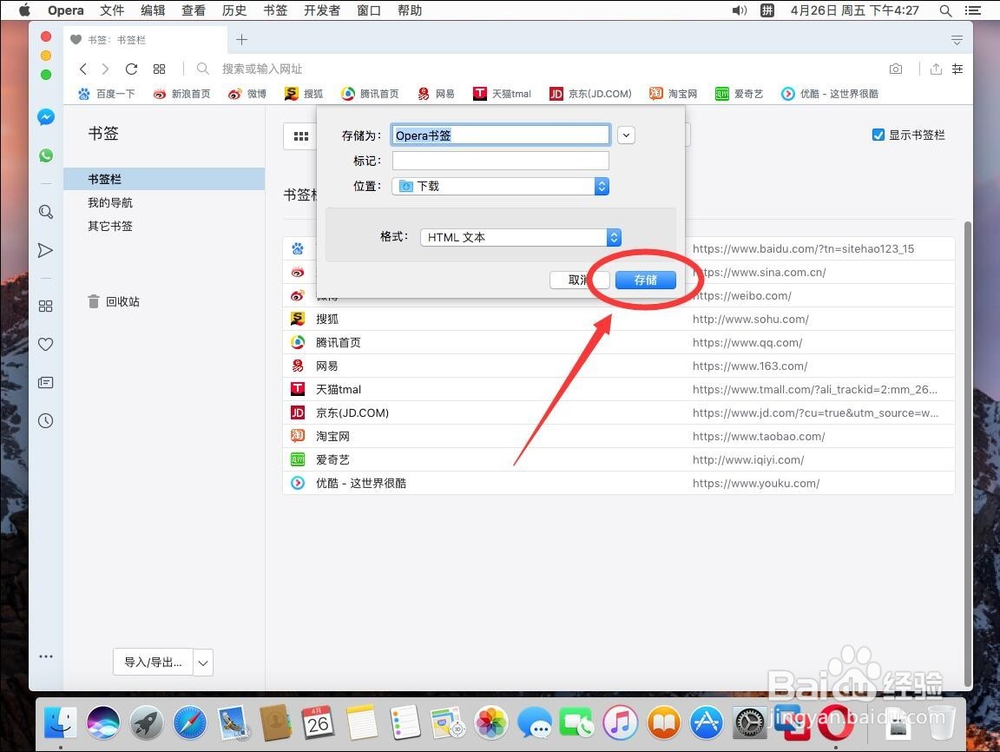1000x752 pixels.
Task: Open the 开发者 menu in the menu bar
Action: [321, 10]
